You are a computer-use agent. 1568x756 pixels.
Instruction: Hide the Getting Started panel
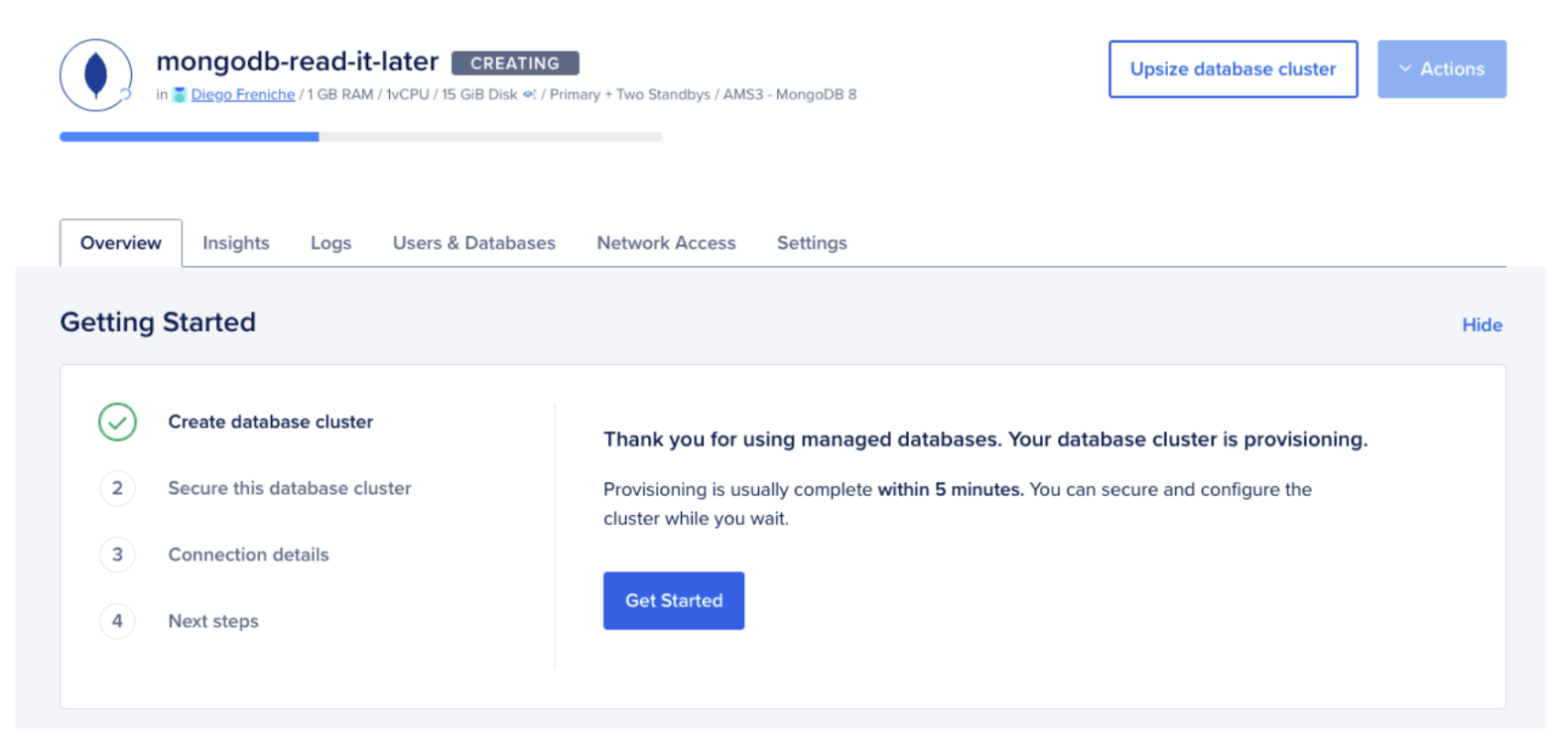[1482, 325]
